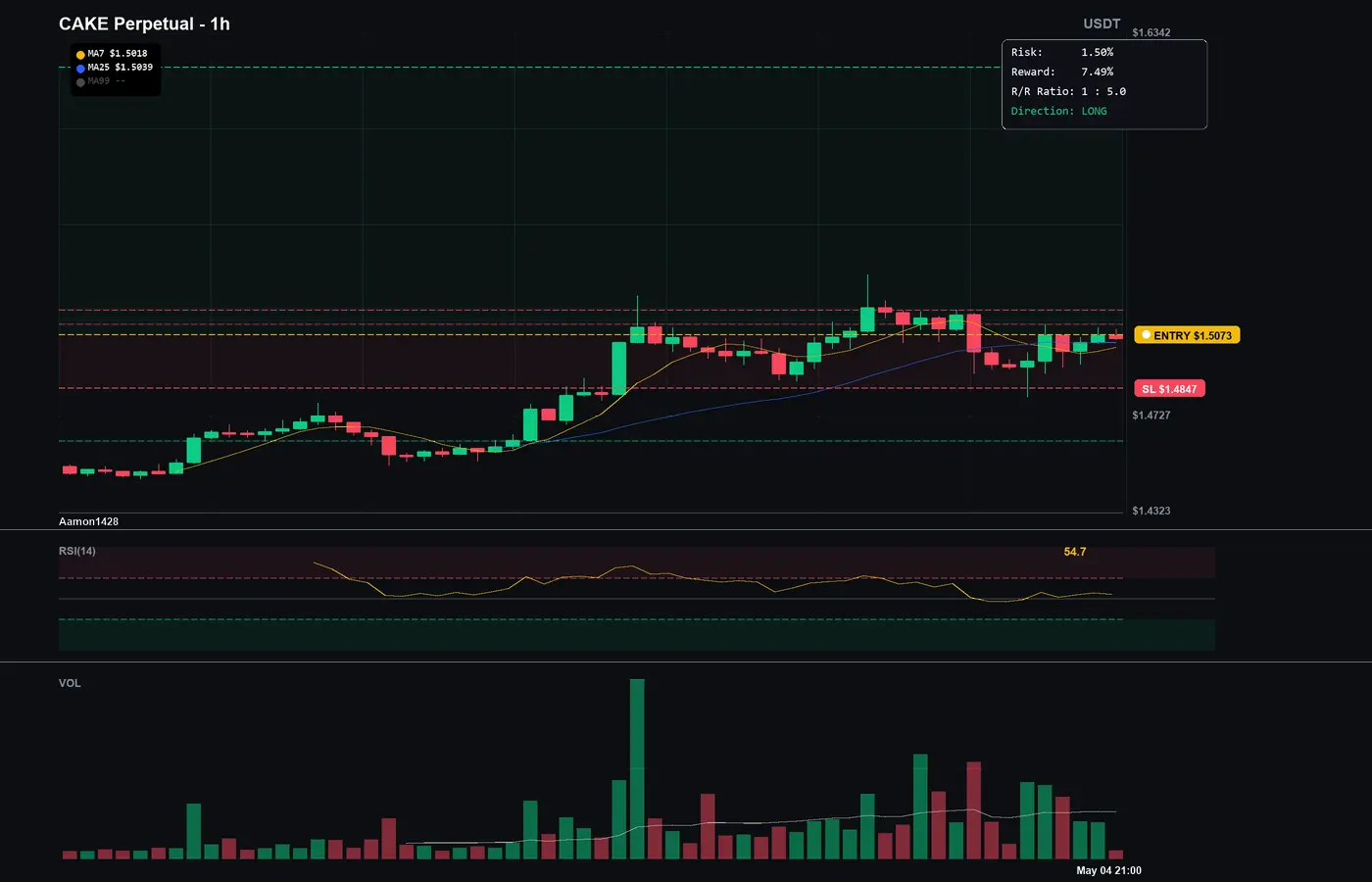
Task: Select the $1.6342 price axis label
Action: tap(1151, 32)
